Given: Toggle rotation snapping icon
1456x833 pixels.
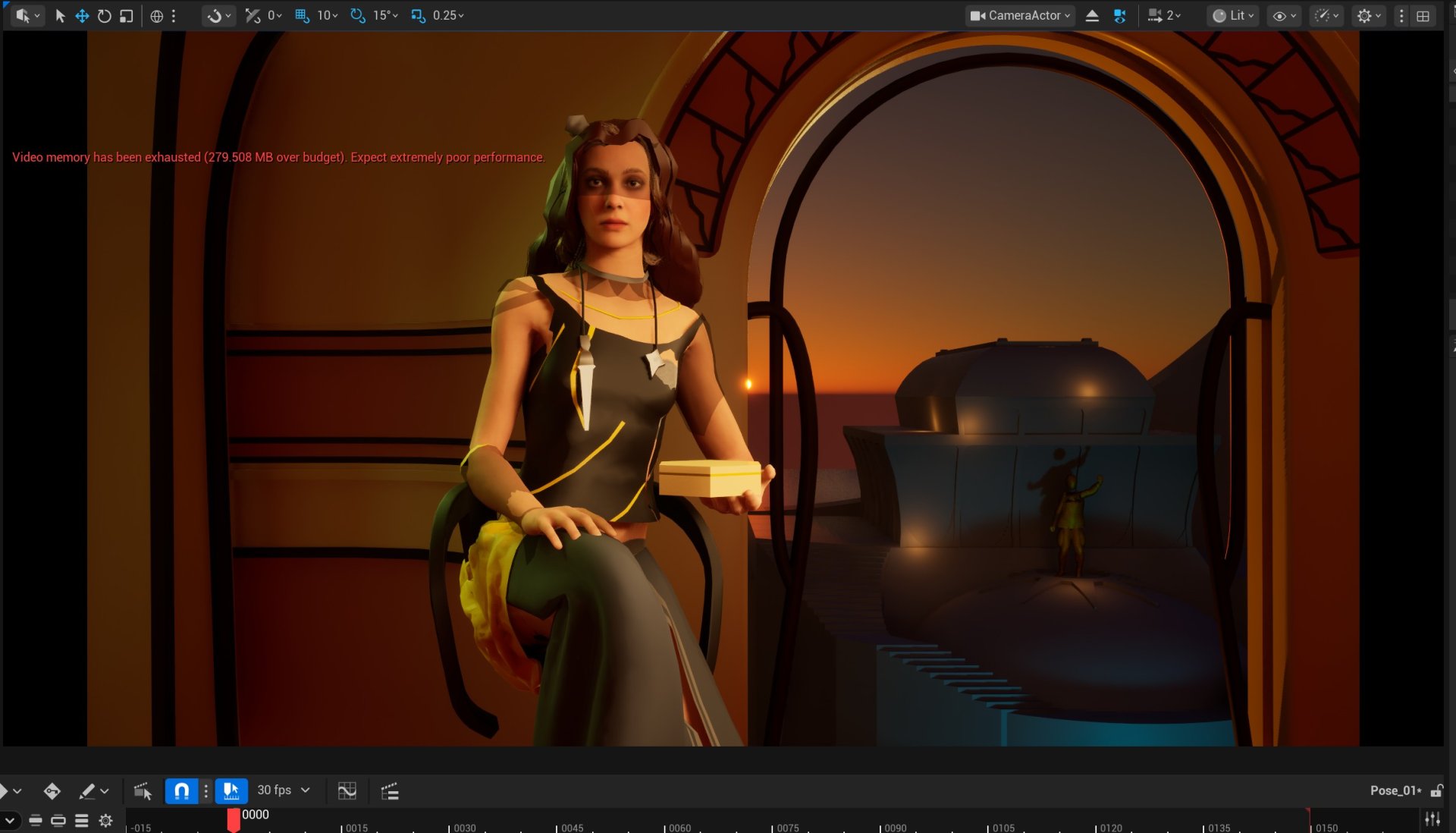Looking at the screenshot, I should tap(357, 16).
